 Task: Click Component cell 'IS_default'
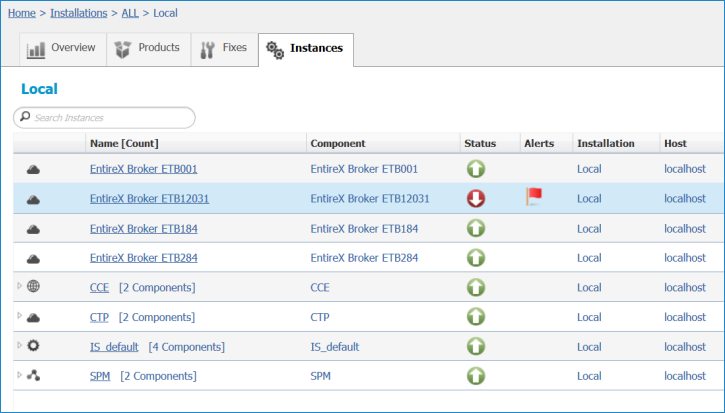point(335,347)
